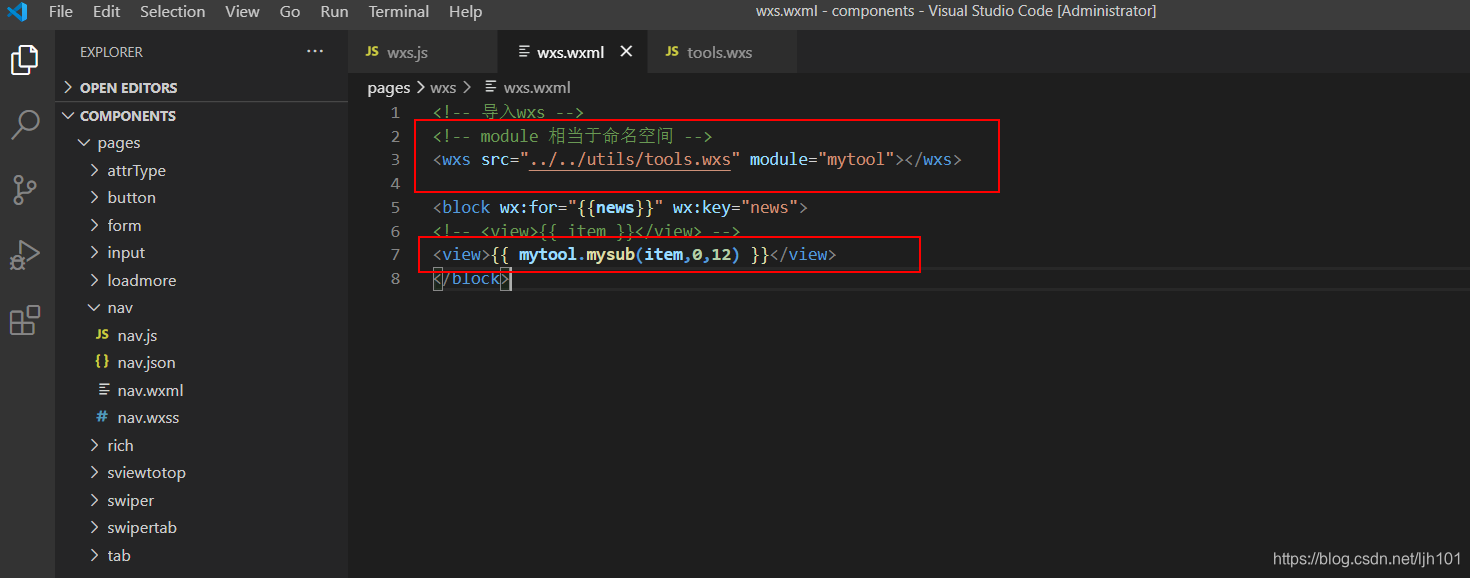Open the Edit menu
This screenshot has width=1470, height=578.
click(106, 12)
